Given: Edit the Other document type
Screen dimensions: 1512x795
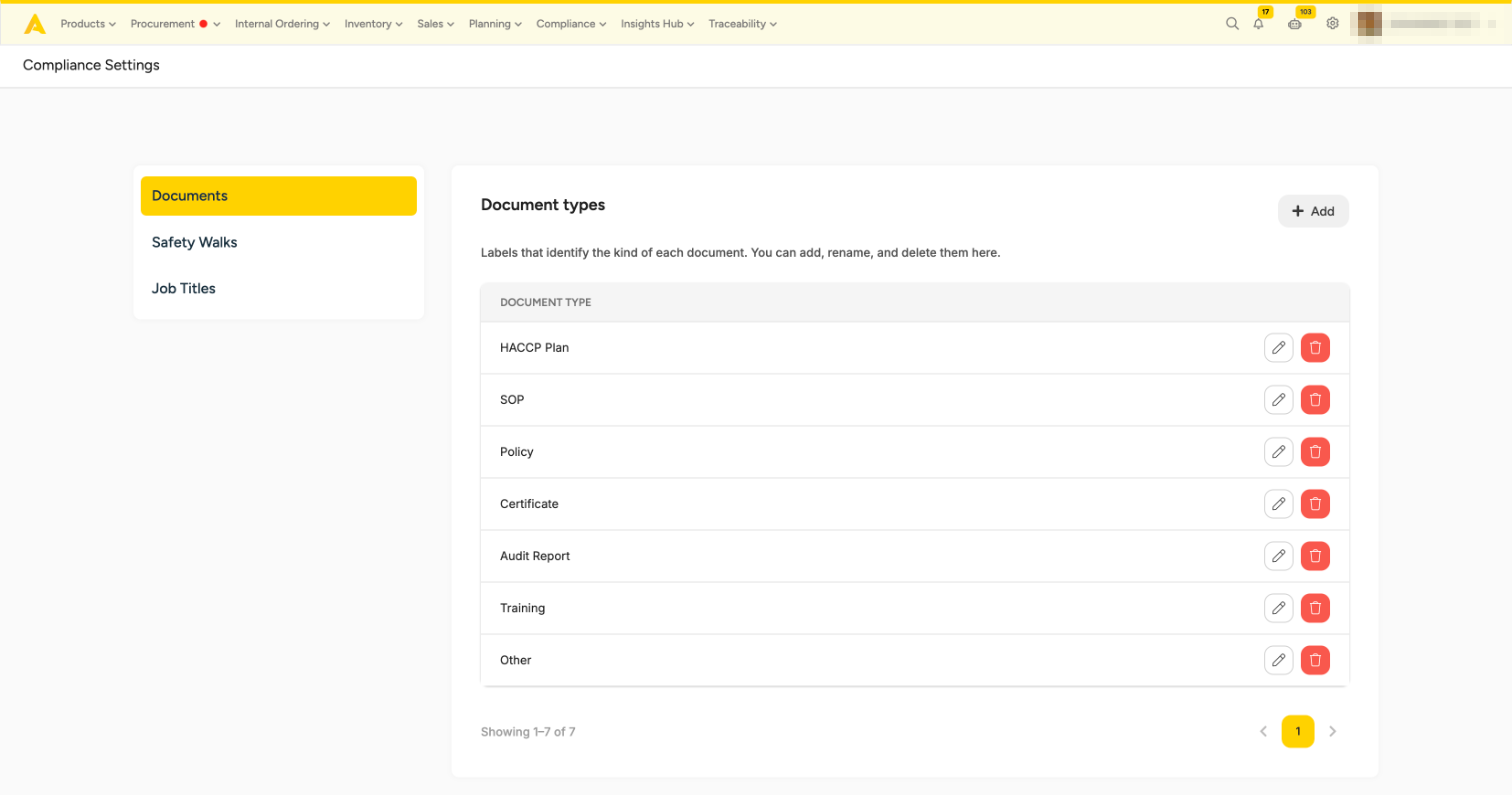Looking at the screenshot, I should pyautogui.click(x=1278, y=660).
